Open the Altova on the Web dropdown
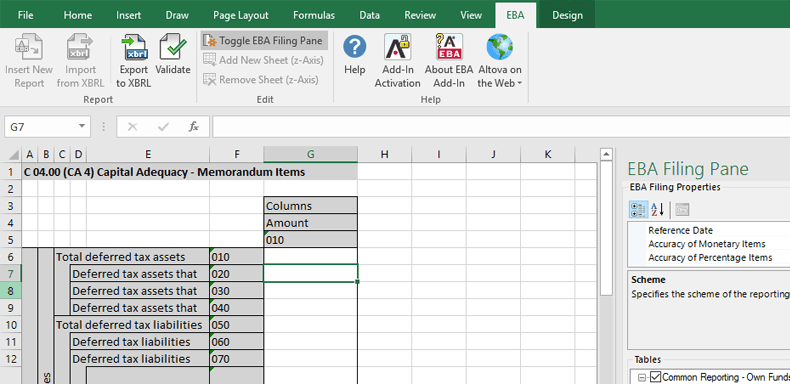Screen dimensions: 790x384 [500, 60]
